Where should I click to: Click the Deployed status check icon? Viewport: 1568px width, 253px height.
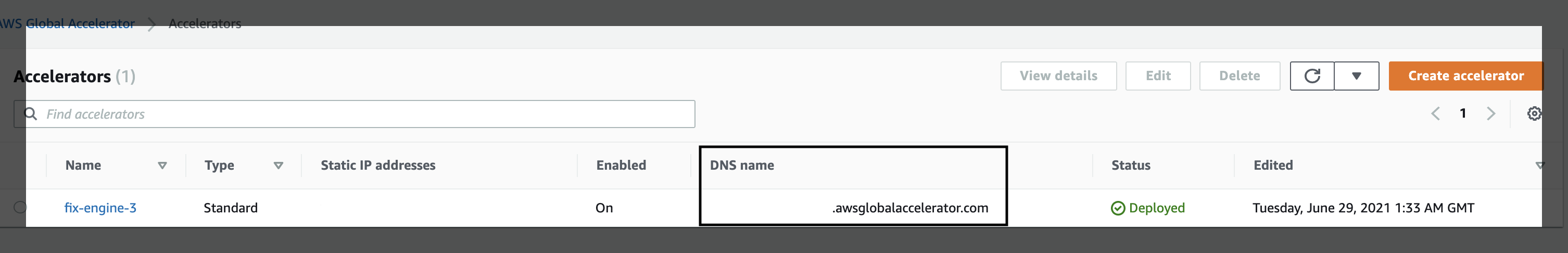pyautogui.click(x=1118, y=209)
